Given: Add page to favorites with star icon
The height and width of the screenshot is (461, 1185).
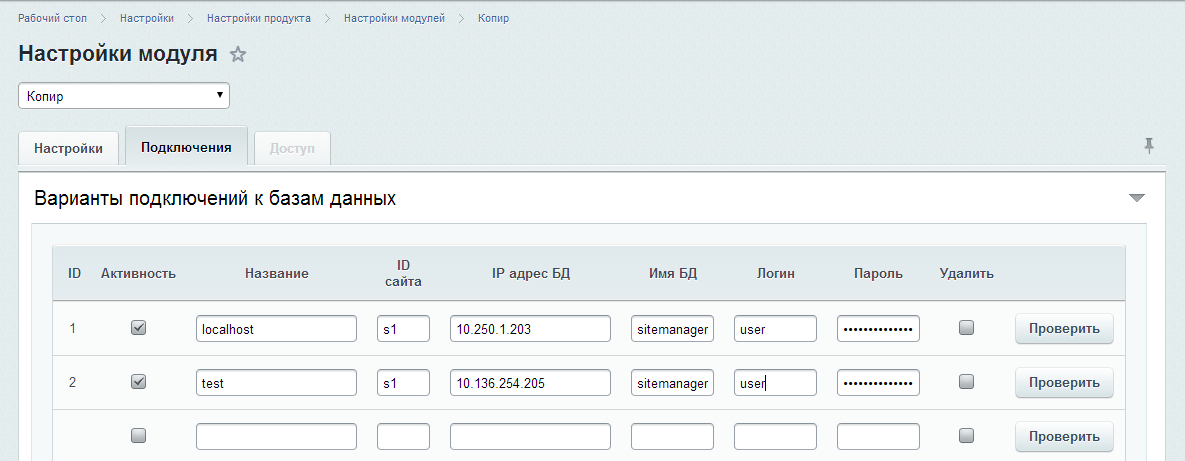Looking at the screenshot, I should point(238,55).
